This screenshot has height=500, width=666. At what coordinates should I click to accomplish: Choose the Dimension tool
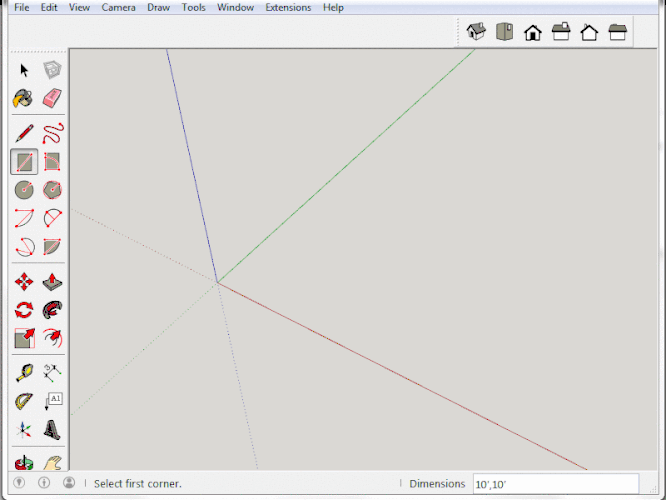pos(53,373)
